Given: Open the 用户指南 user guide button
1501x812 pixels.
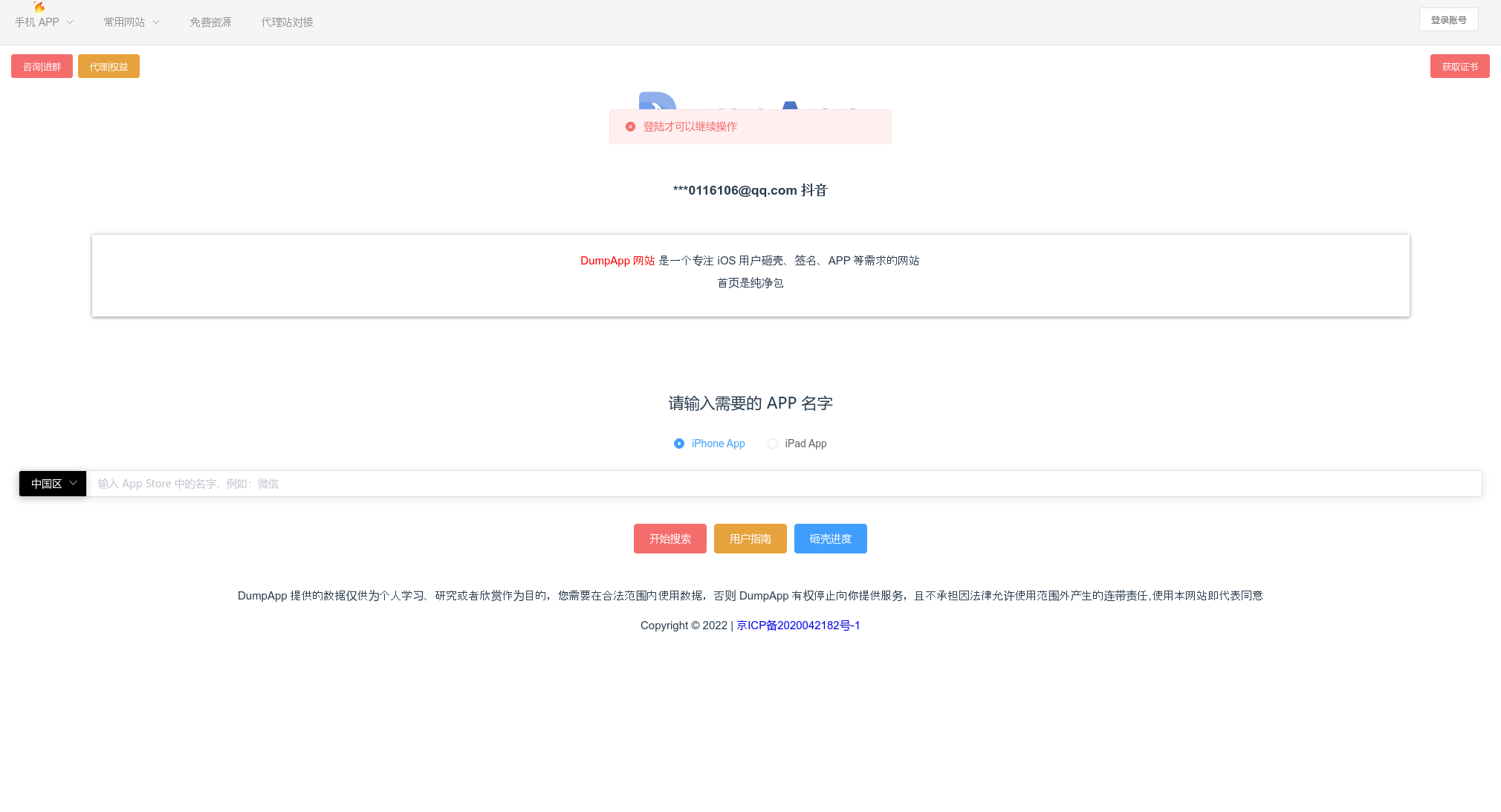Looking at the screenshot, I should tap(750, 539).
